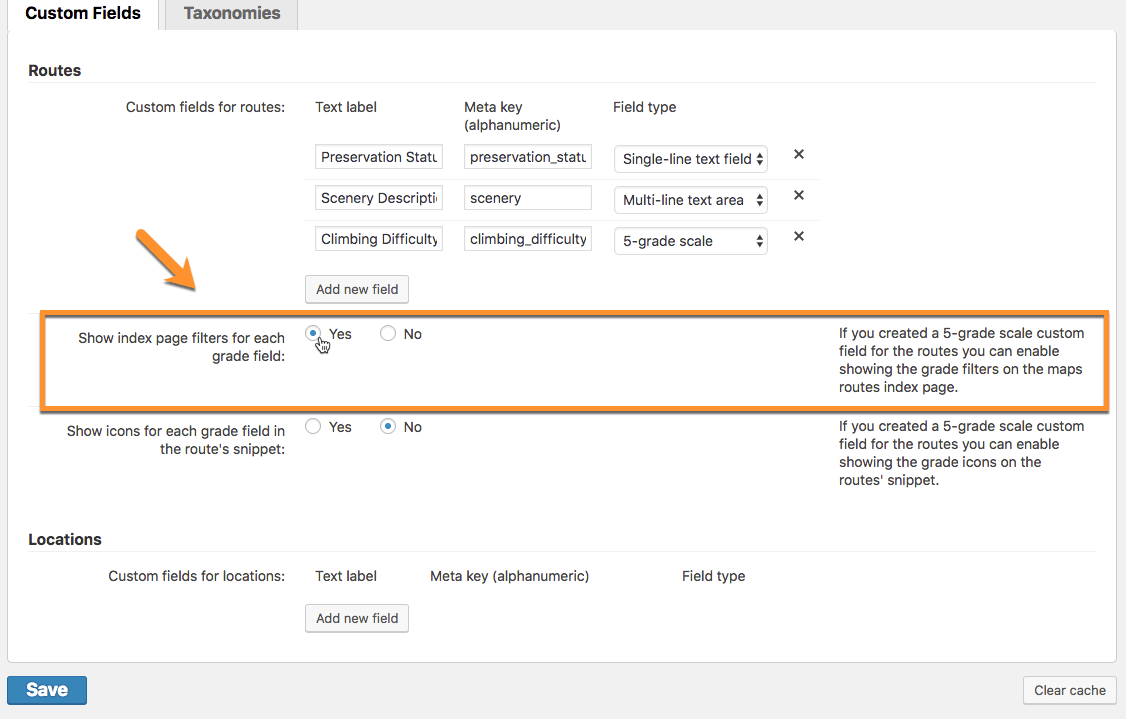Remove the Climbing Difficulty field row
The image size is (1126, 719).
[799, 237]
